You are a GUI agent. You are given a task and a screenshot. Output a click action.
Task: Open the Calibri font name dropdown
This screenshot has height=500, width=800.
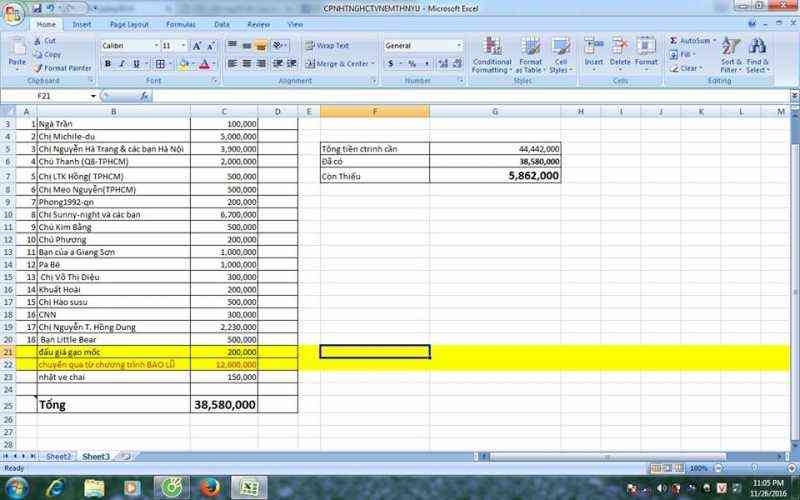pos(156,46)
